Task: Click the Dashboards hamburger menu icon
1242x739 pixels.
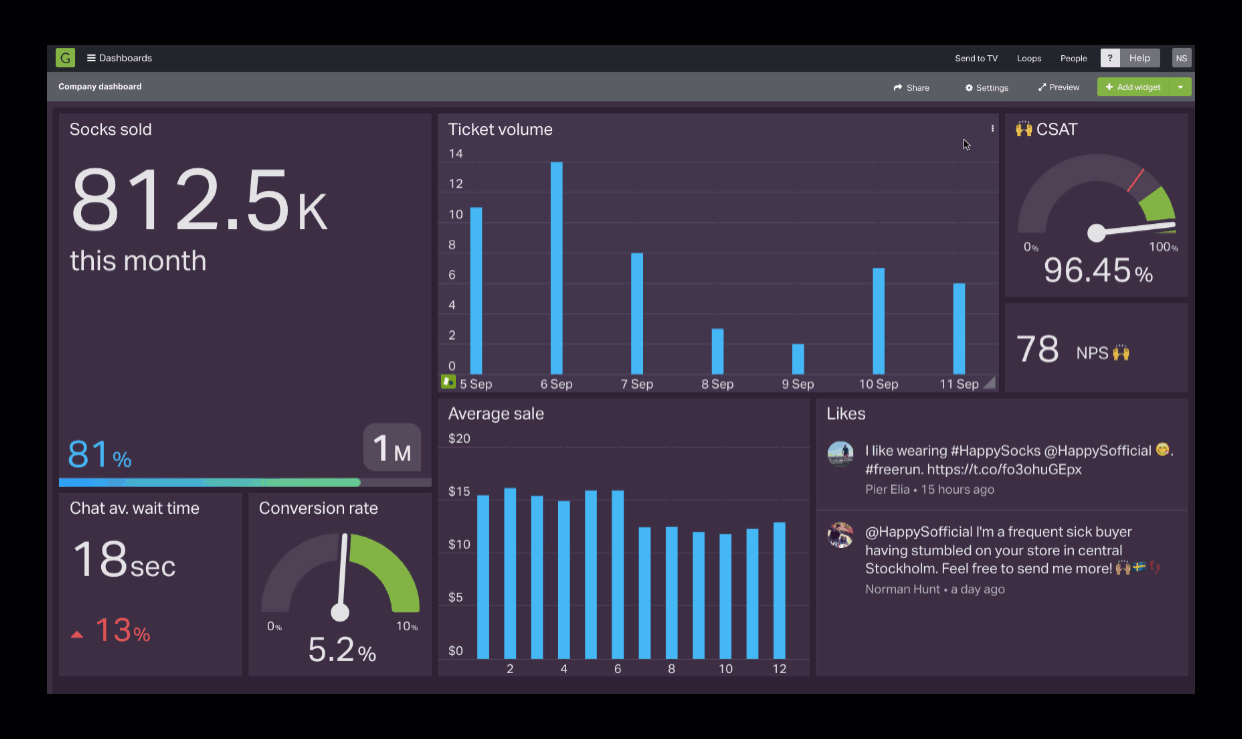Action: [x=91, y=58]
